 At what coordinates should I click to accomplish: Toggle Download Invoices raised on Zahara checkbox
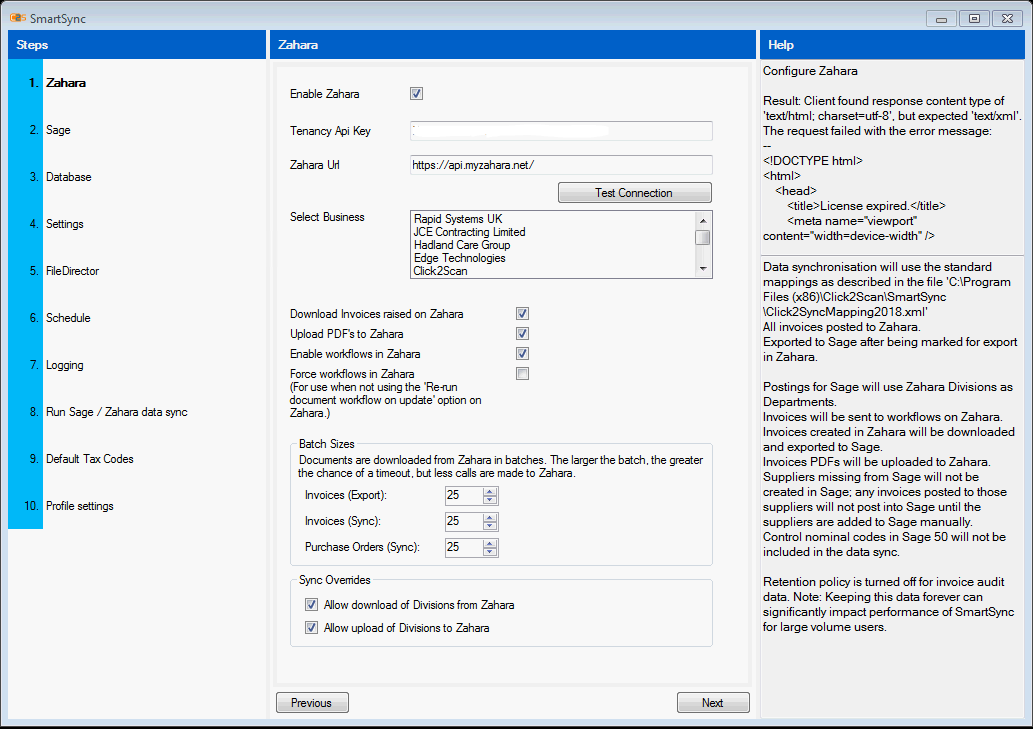pyautogui.click(x=522, y=313)
